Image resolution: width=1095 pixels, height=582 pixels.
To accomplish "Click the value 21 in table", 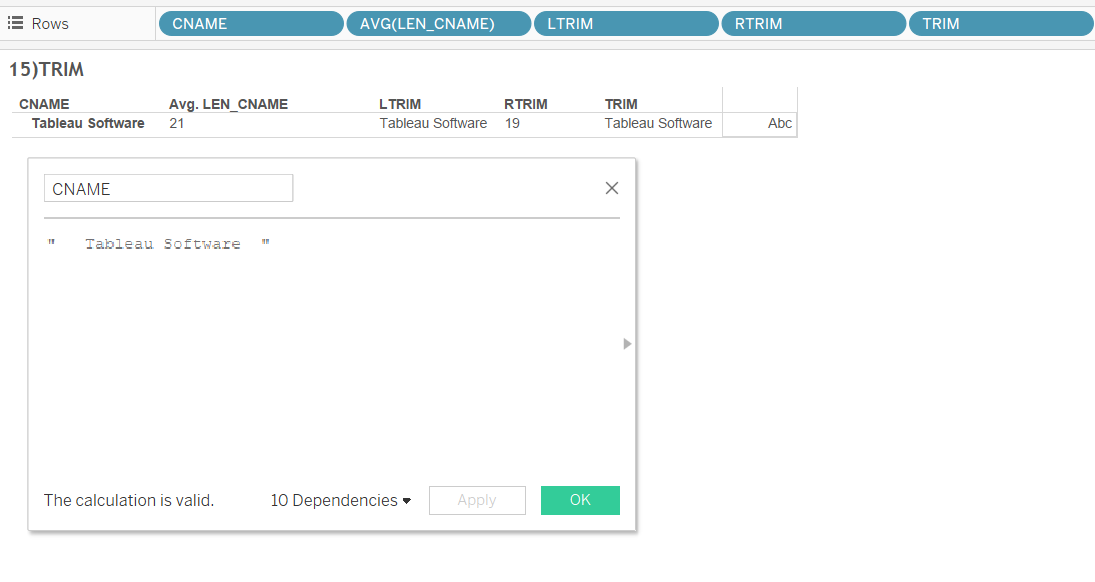I will (177, 124).
